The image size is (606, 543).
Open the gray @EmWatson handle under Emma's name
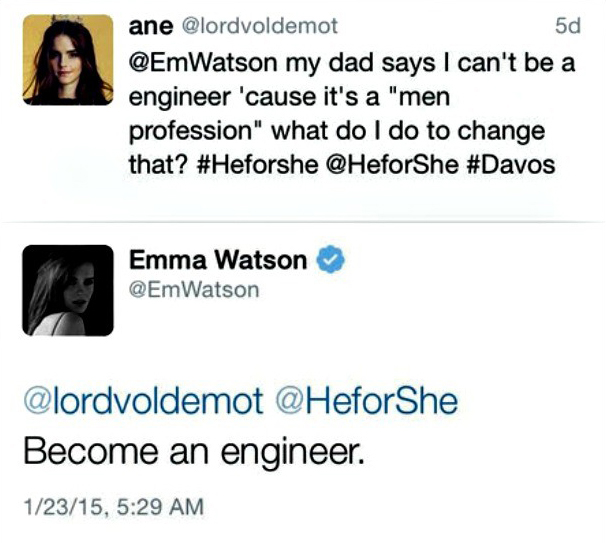[194, 290]
